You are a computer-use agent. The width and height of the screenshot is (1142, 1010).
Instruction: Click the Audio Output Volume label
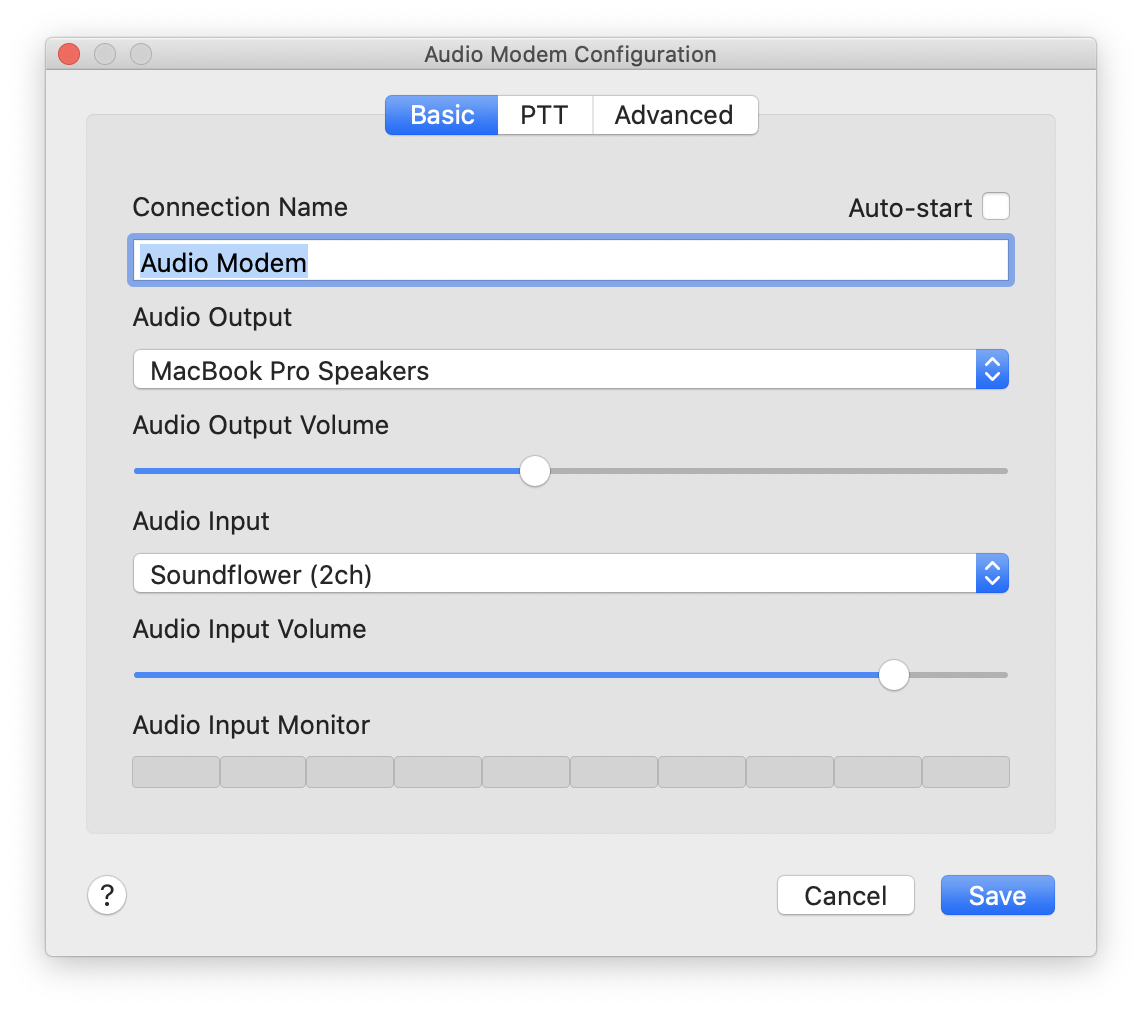pyautogui.click(x=260, y=425)
